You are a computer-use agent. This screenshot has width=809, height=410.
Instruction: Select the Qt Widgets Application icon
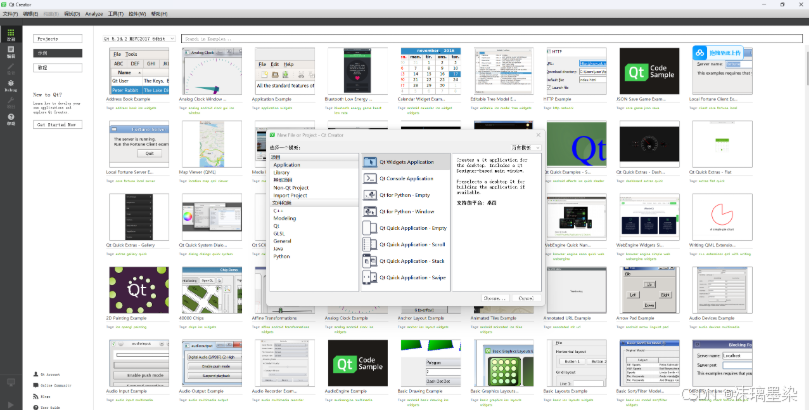(x=370, y=162)
